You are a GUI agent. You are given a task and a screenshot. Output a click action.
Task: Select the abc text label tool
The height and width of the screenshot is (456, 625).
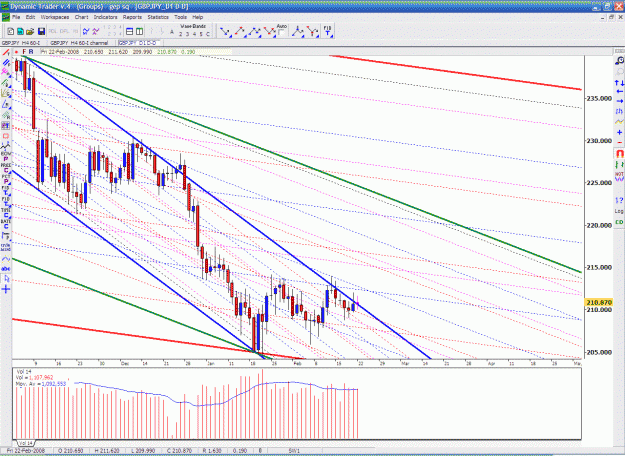pos(6,269)
